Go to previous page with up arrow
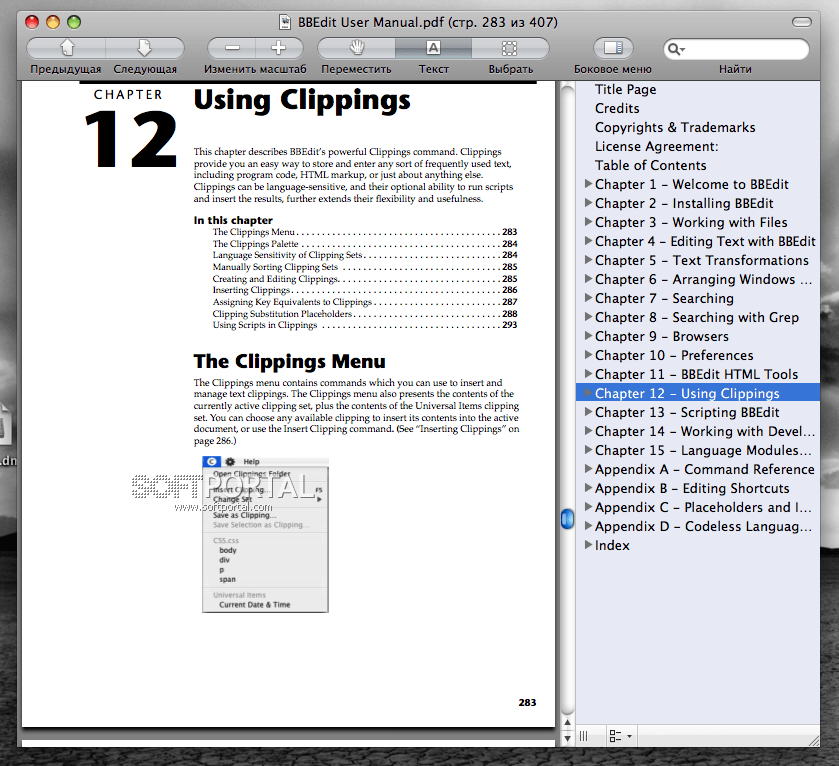Image resolution: width=839 pixels, height=766 pixels. coord(66,48)
